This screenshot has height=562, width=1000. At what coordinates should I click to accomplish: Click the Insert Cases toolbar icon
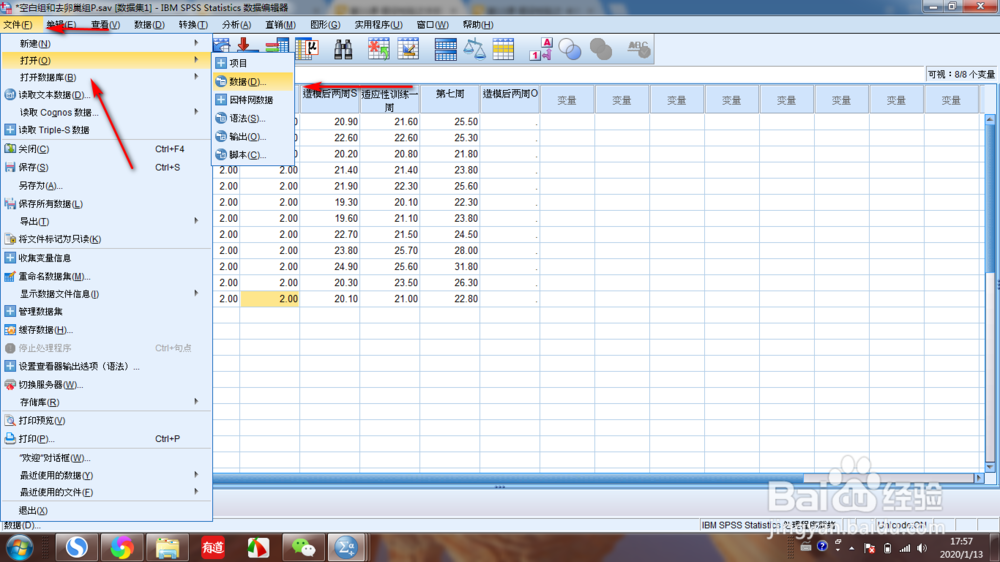point(378,49)
